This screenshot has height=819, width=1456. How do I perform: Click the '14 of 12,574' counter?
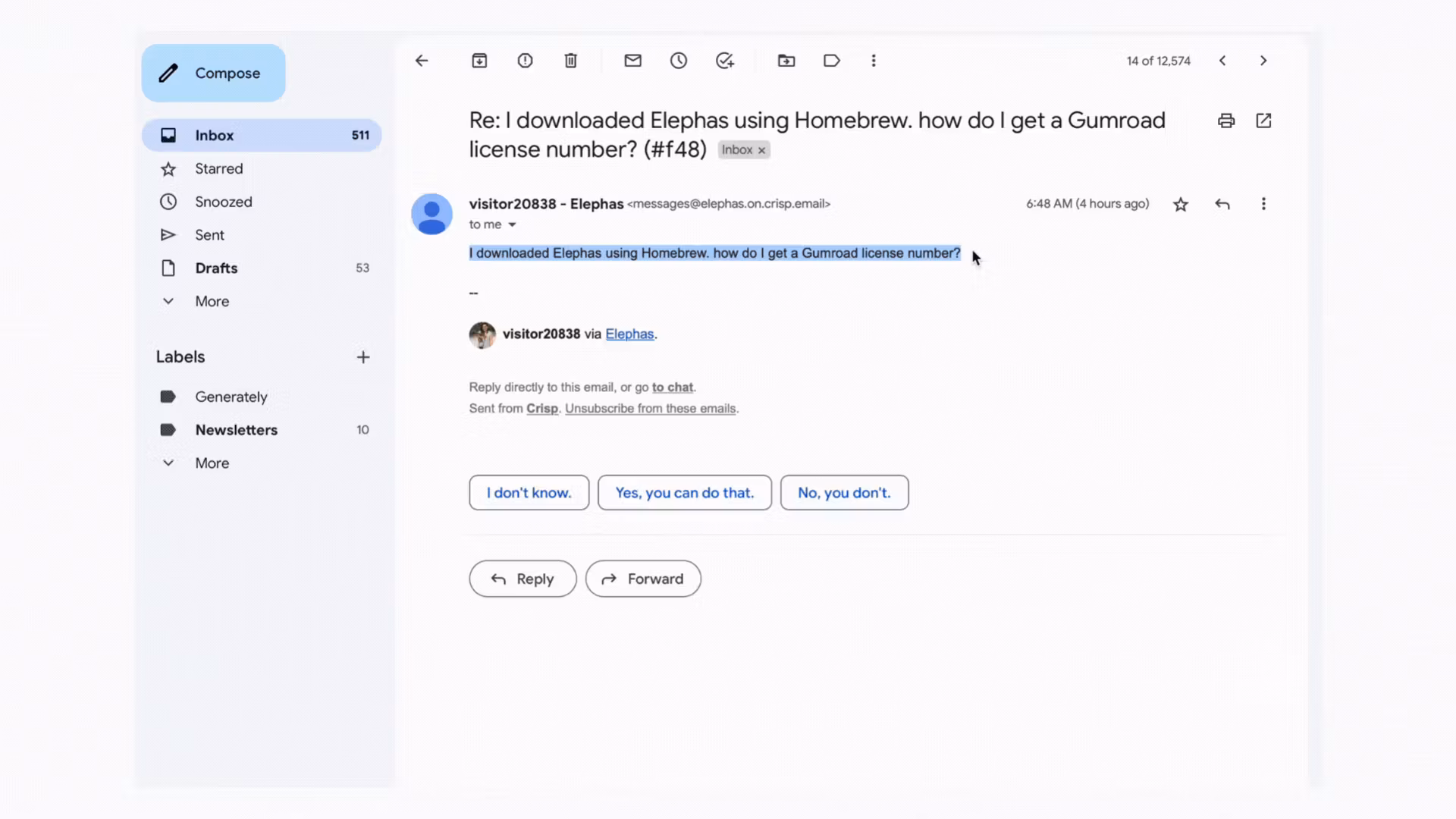(1159, 61)
